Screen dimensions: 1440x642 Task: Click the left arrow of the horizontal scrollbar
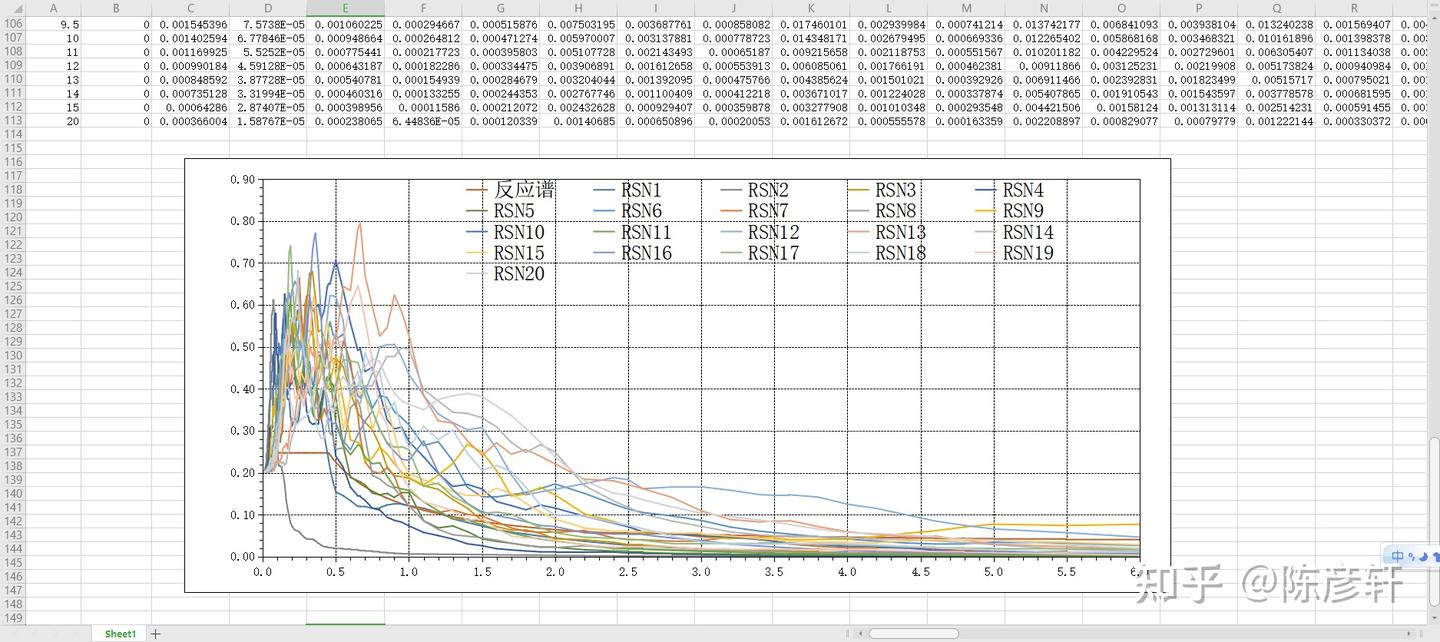point(862,633)
